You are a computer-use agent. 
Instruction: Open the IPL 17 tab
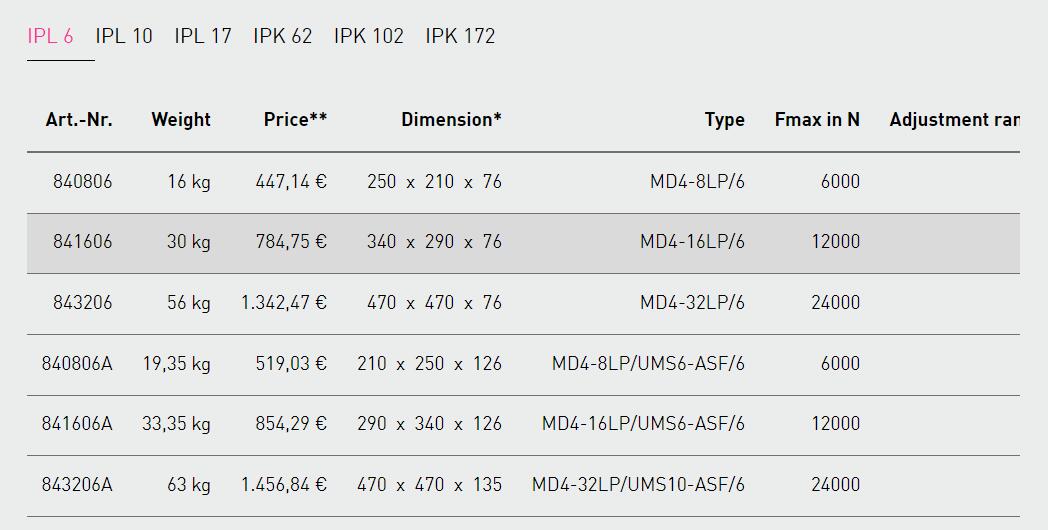[203, 36]
